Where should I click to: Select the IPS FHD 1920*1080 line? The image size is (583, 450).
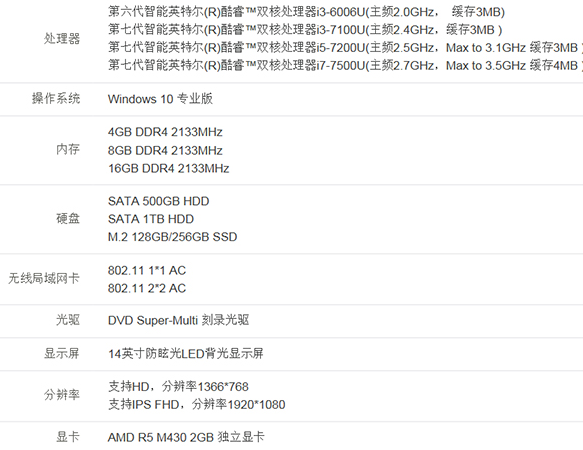pos(197,404)
